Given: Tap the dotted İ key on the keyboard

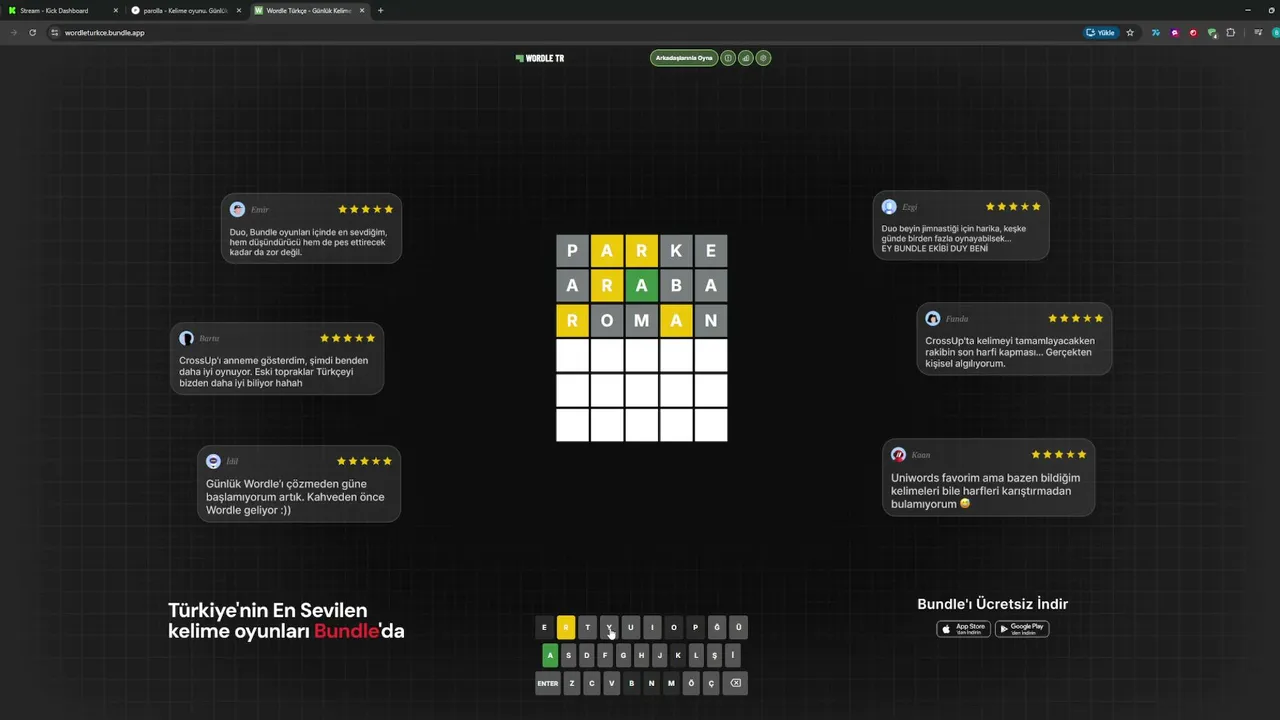Looking at the screenshot, I should [x=733, y=656].
